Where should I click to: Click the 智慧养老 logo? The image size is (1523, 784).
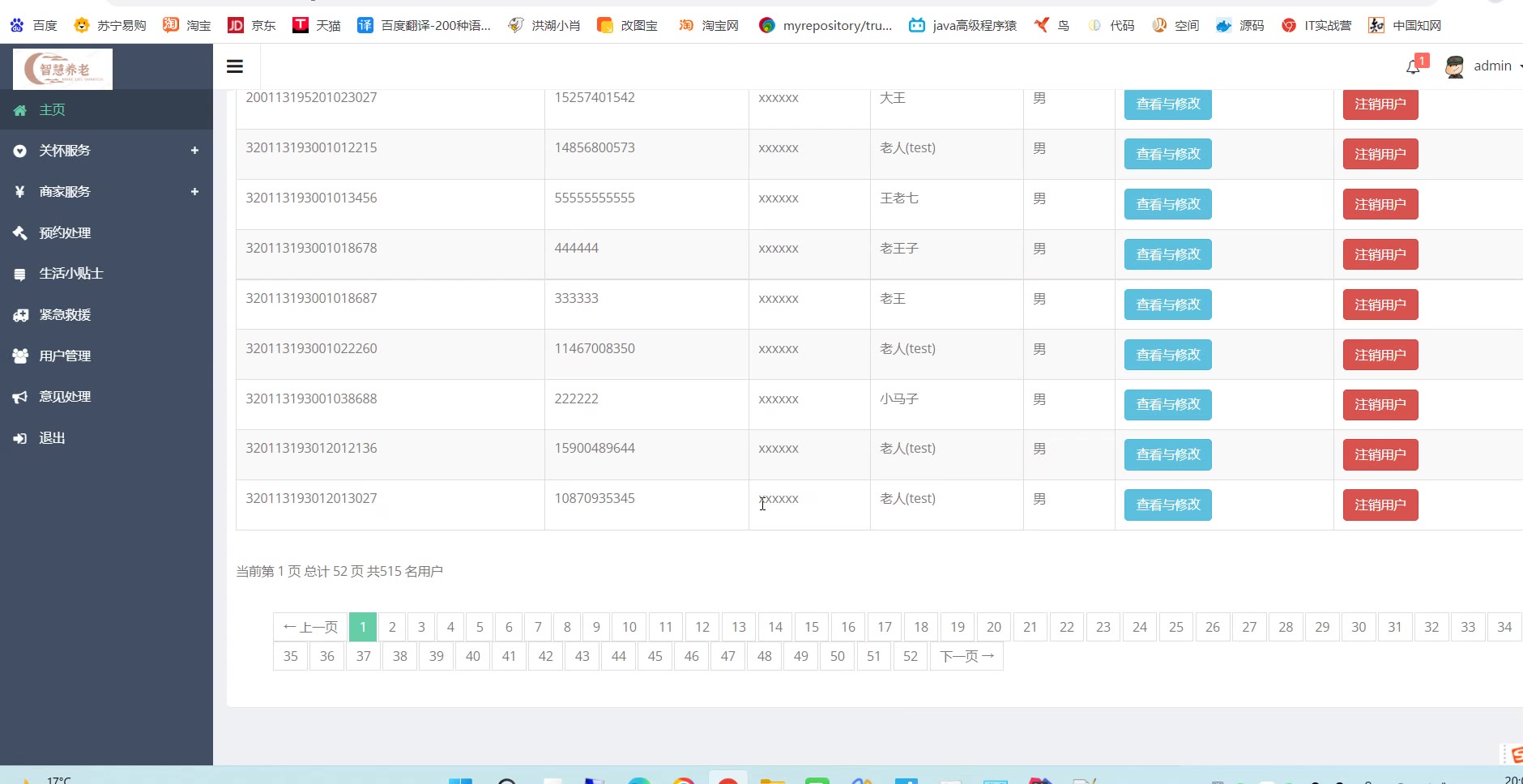click(x=62, y=68)
